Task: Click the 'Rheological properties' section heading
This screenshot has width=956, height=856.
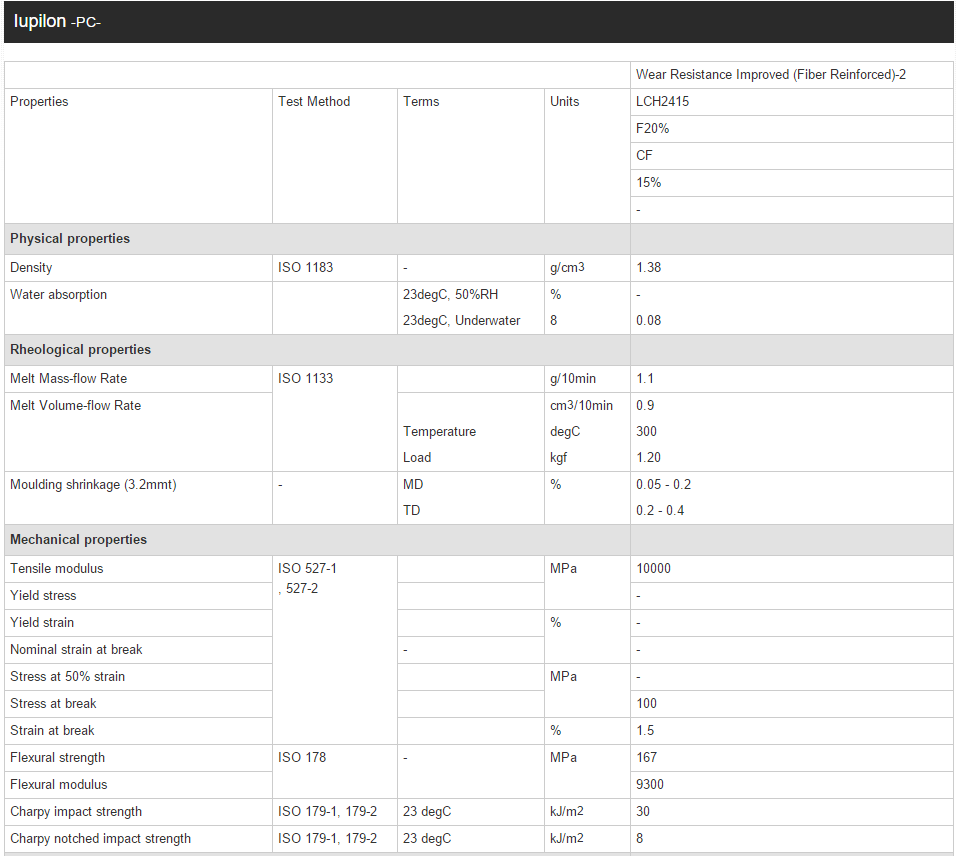Action: pyautogui.click(x=80, y=349)
